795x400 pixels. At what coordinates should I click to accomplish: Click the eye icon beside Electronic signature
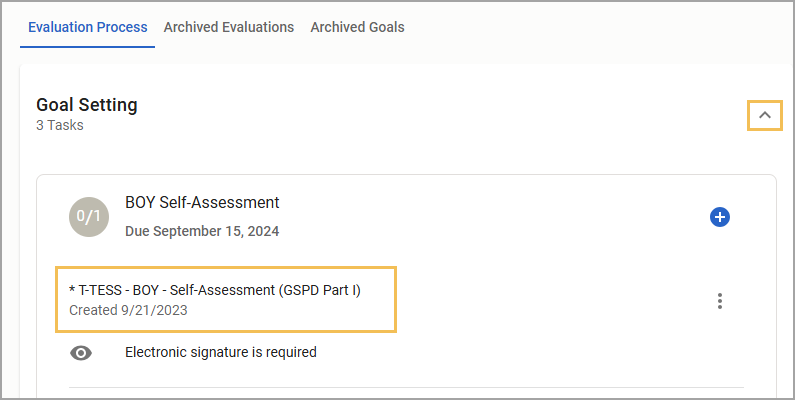[81, 353]
